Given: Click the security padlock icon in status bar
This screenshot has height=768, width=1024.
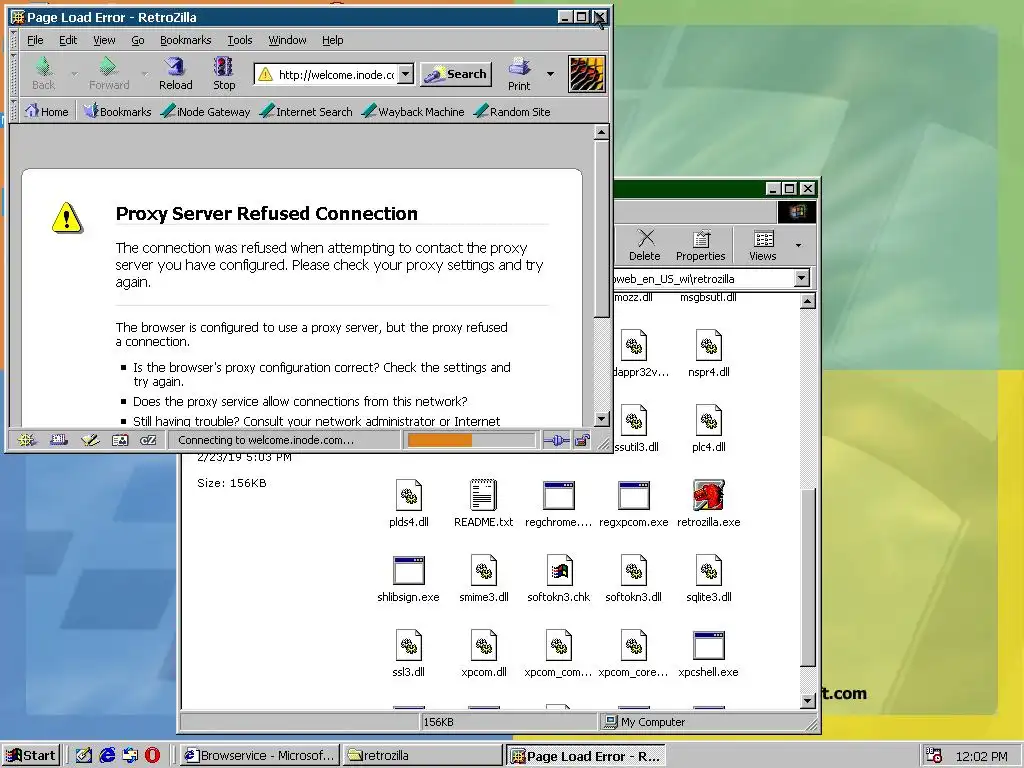Looking at the screenshot, I should click(x=582, y=440).
